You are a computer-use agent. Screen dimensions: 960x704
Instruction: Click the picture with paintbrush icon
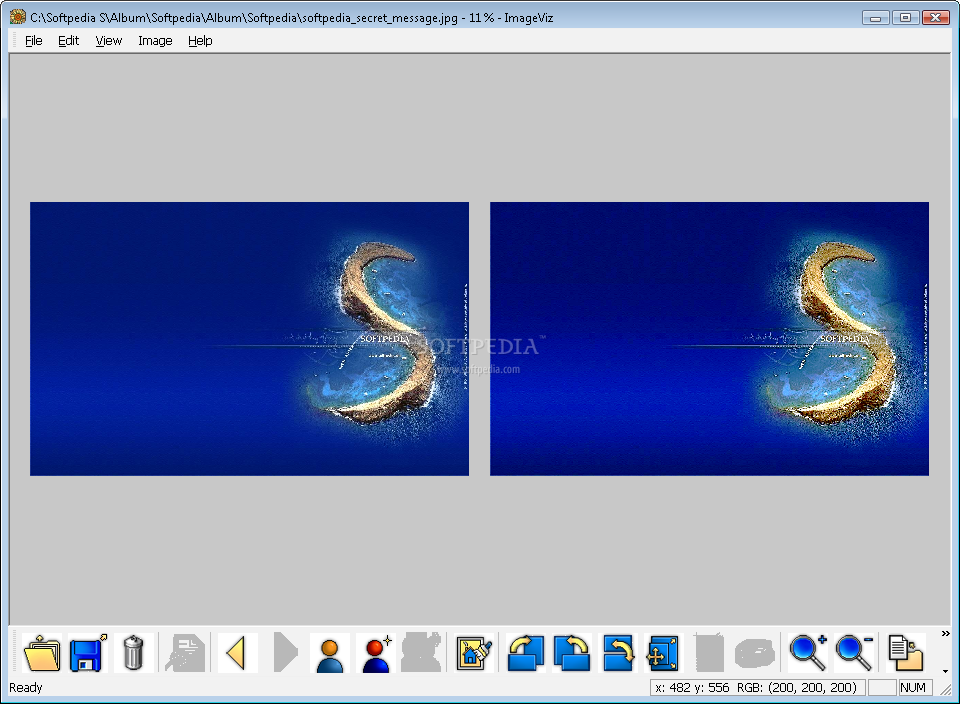point(474,653)
